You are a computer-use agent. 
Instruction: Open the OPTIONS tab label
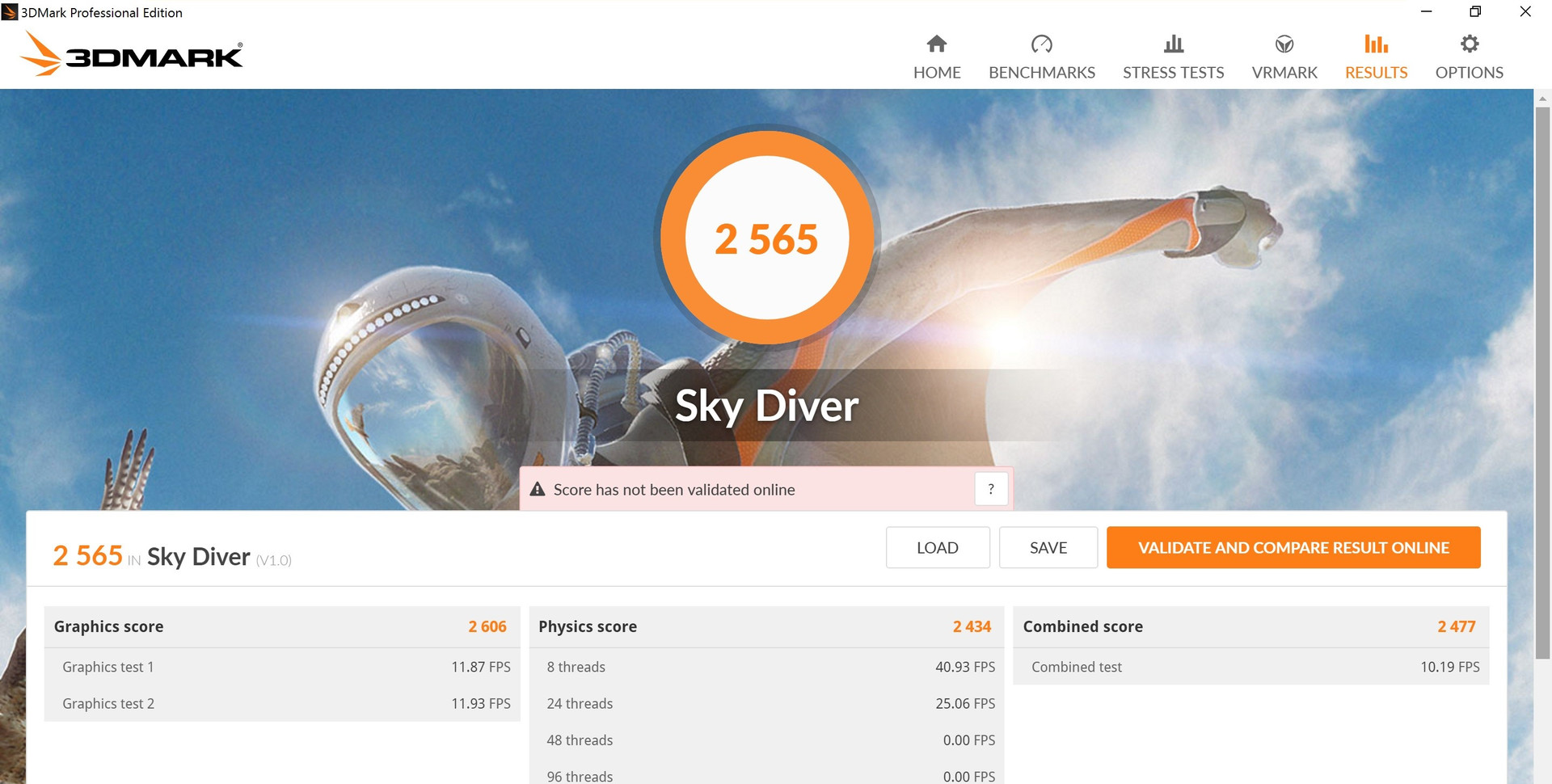tap(1470, 73)
